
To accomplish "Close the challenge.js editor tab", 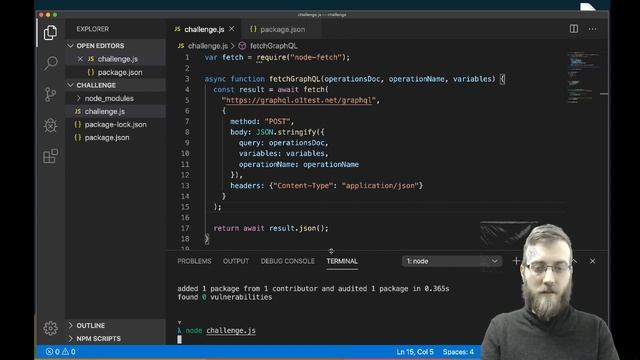I will pyautogui.click(x=232, y=29).
